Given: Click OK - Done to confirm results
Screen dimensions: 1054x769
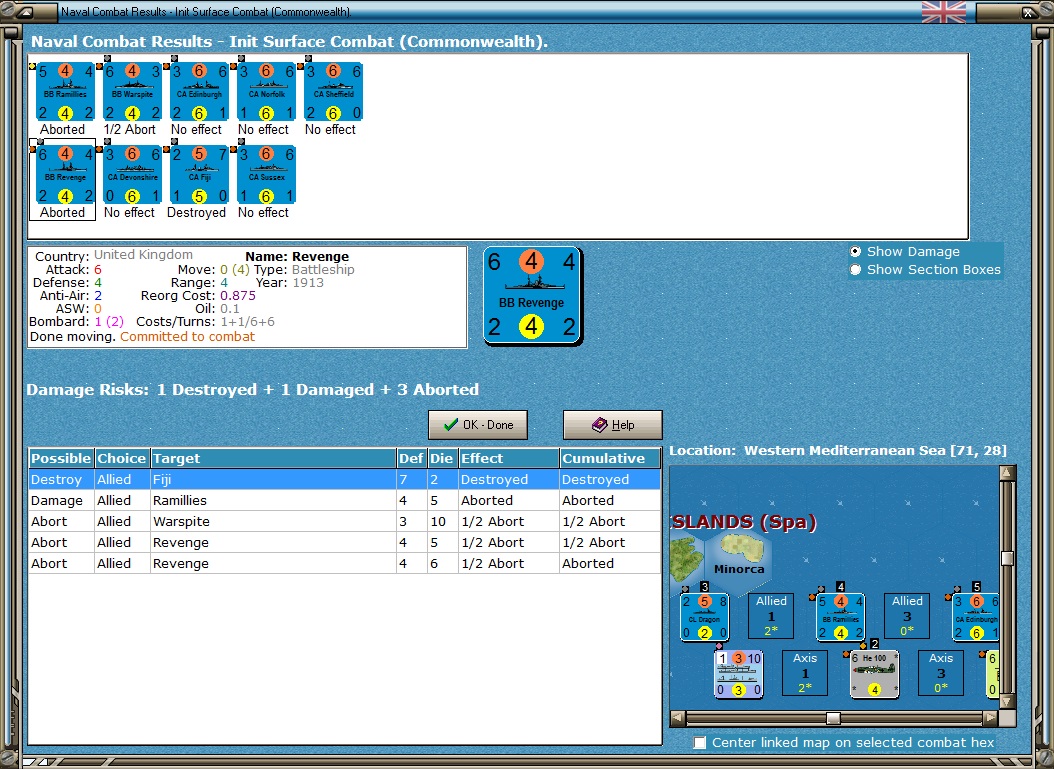Looking at the screenshot, I should [478, 425].
